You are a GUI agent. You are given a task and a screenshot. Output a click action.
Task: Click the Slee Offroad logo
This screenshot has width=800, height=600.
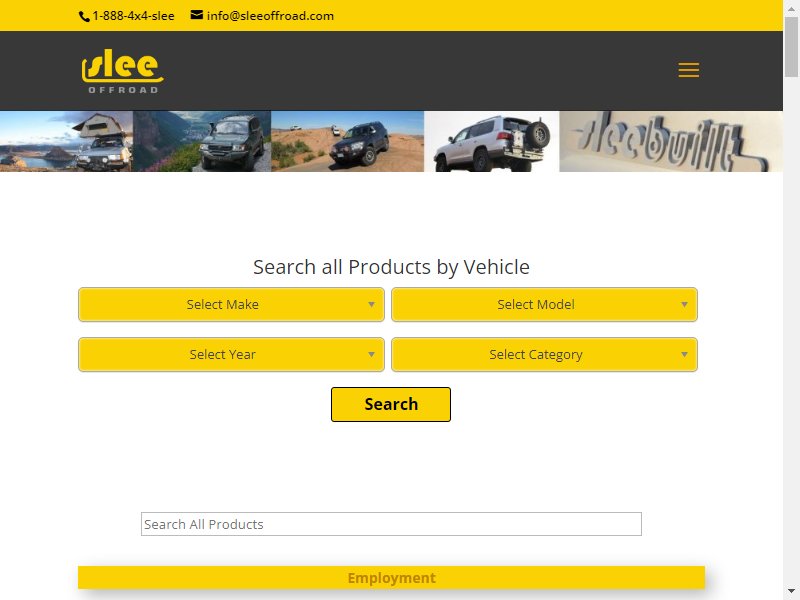pos(122,71)
